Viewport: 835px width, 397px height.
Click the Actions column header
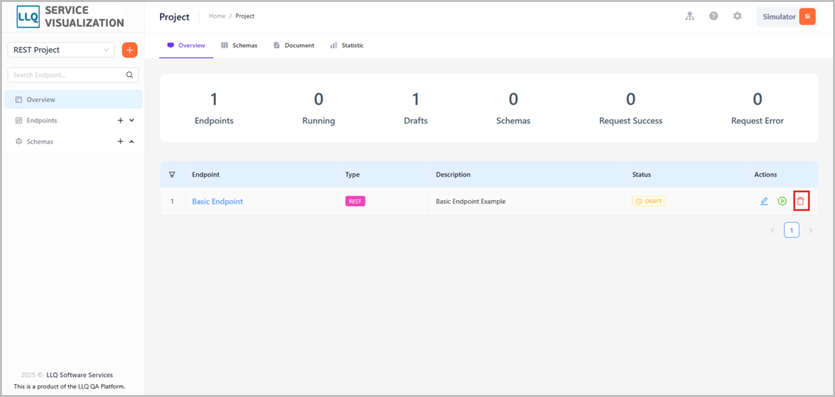pos(765,175)
